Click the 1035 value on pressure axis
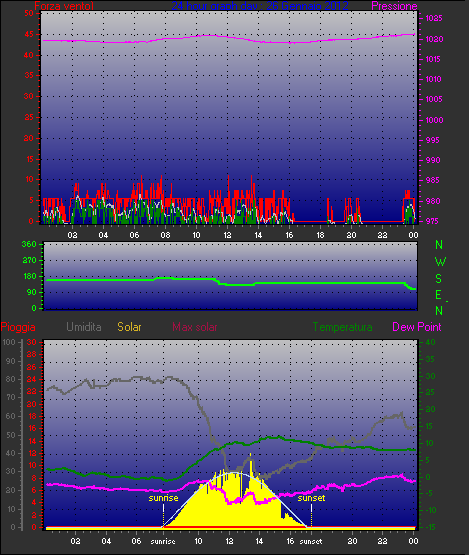Screen dimensions: 469x555 tap(434, 18)
